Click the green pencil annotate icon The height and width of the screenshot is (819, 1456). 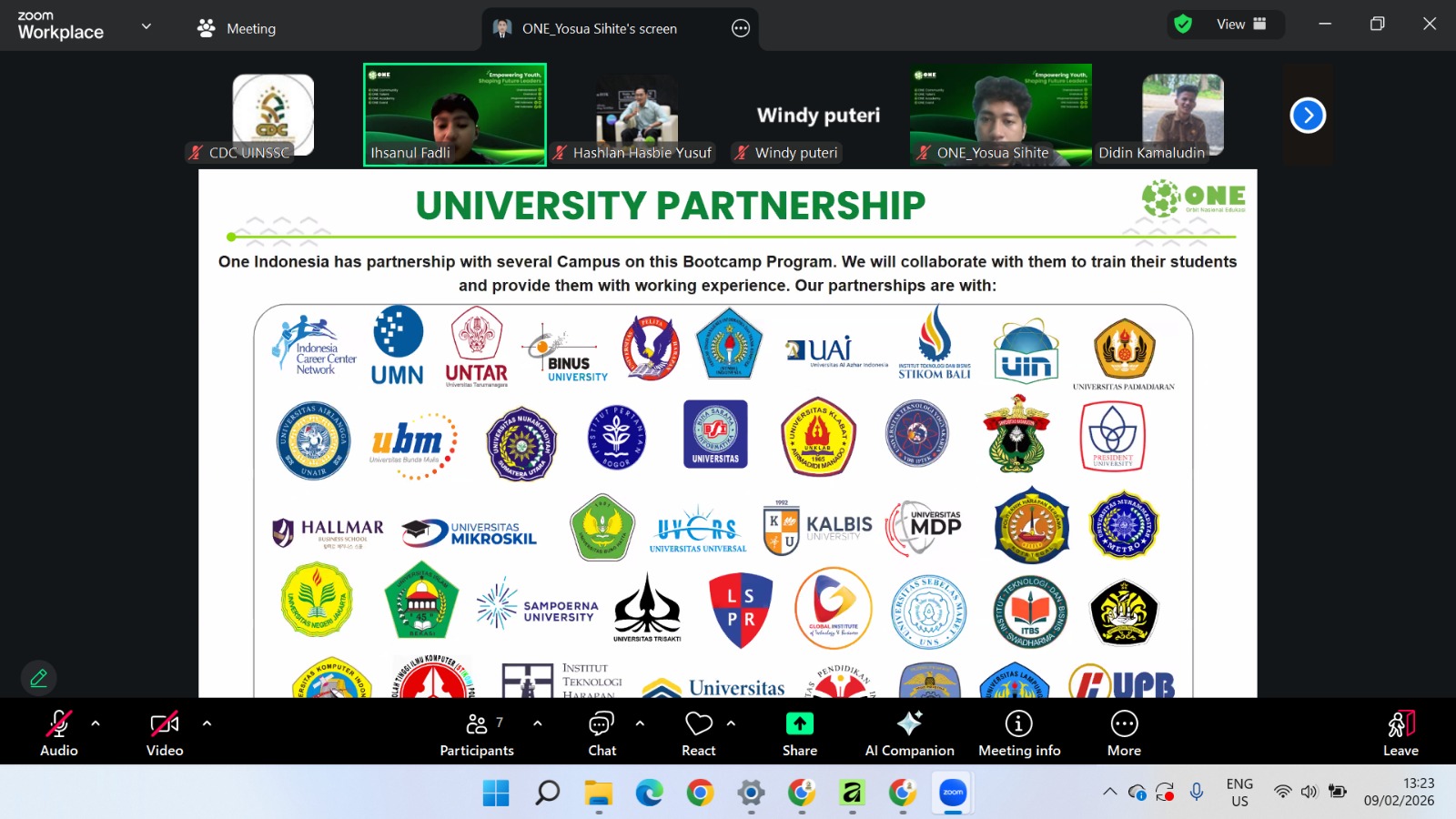pos(39,678)
